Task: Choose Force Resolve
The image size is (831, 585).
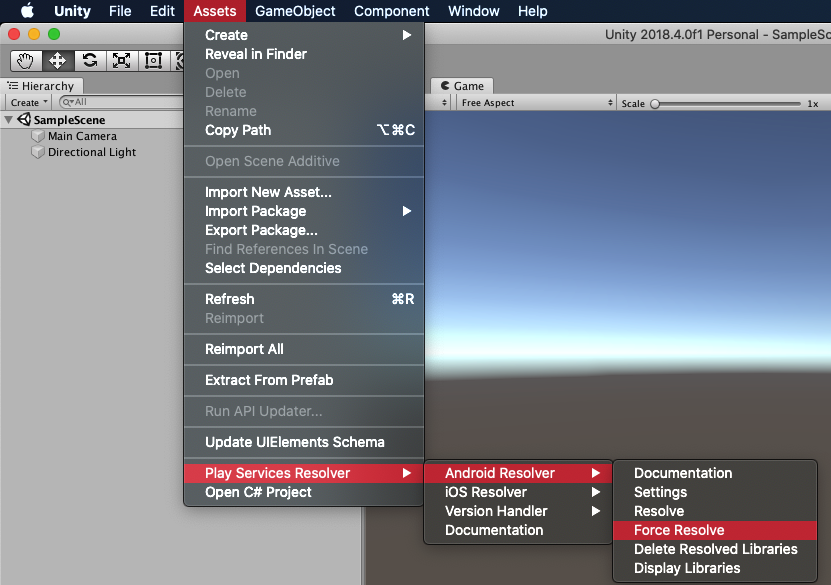Action: coord(715,530)
